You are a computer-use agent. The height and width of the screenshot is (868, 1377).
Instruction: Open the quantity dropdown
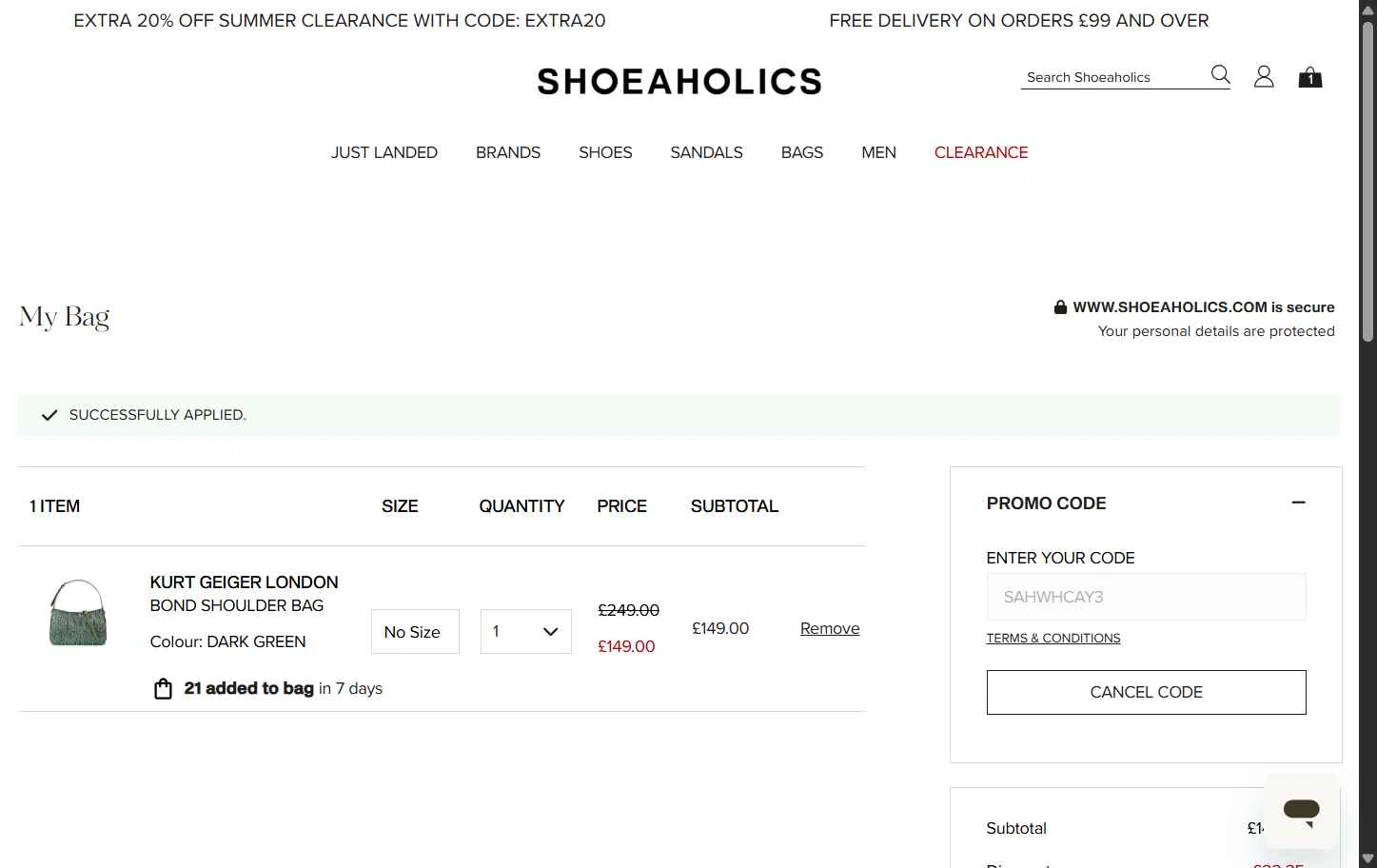525,632
